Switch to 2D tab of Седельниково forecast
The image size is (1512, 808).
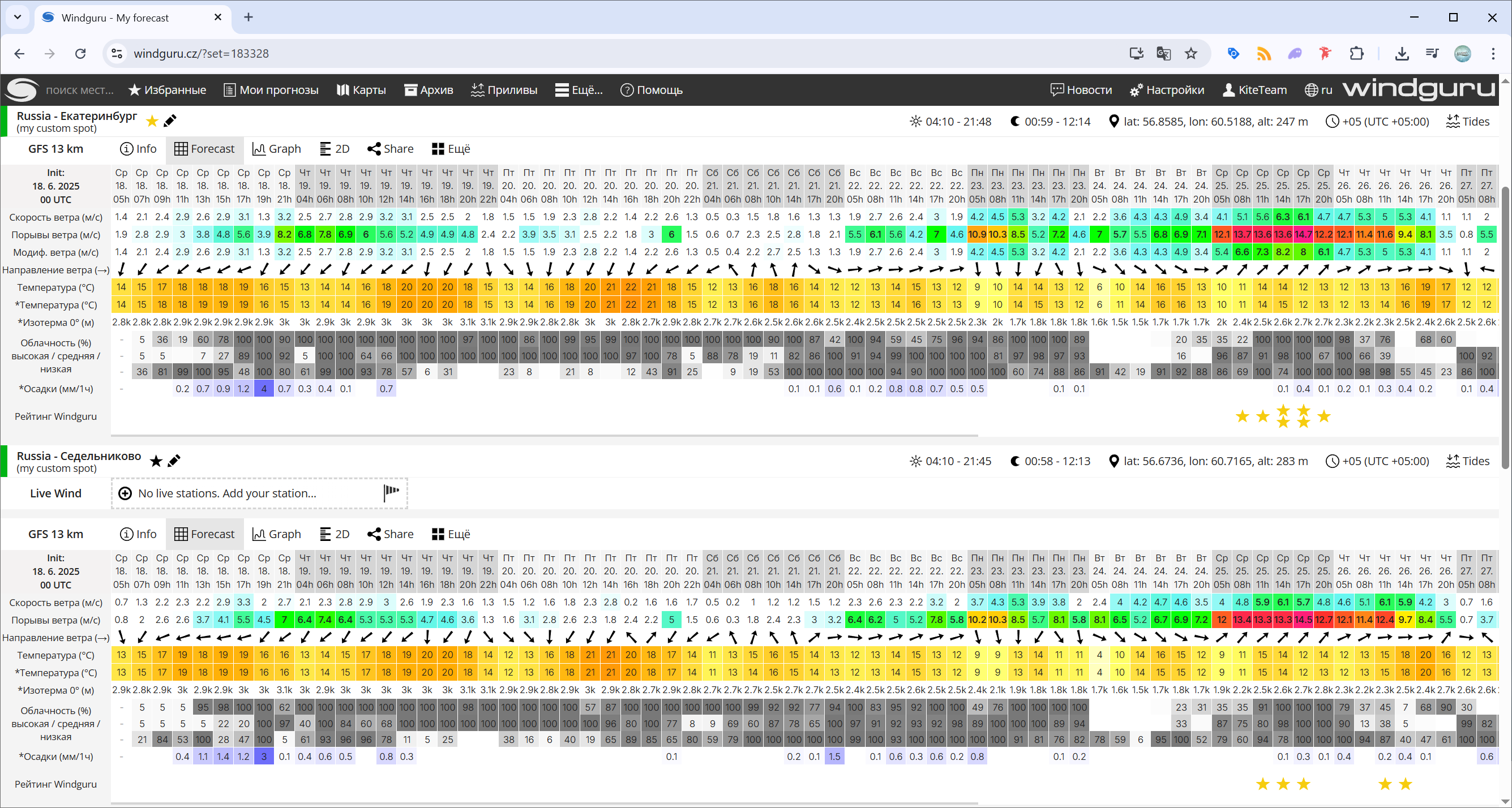pos(335,534)
